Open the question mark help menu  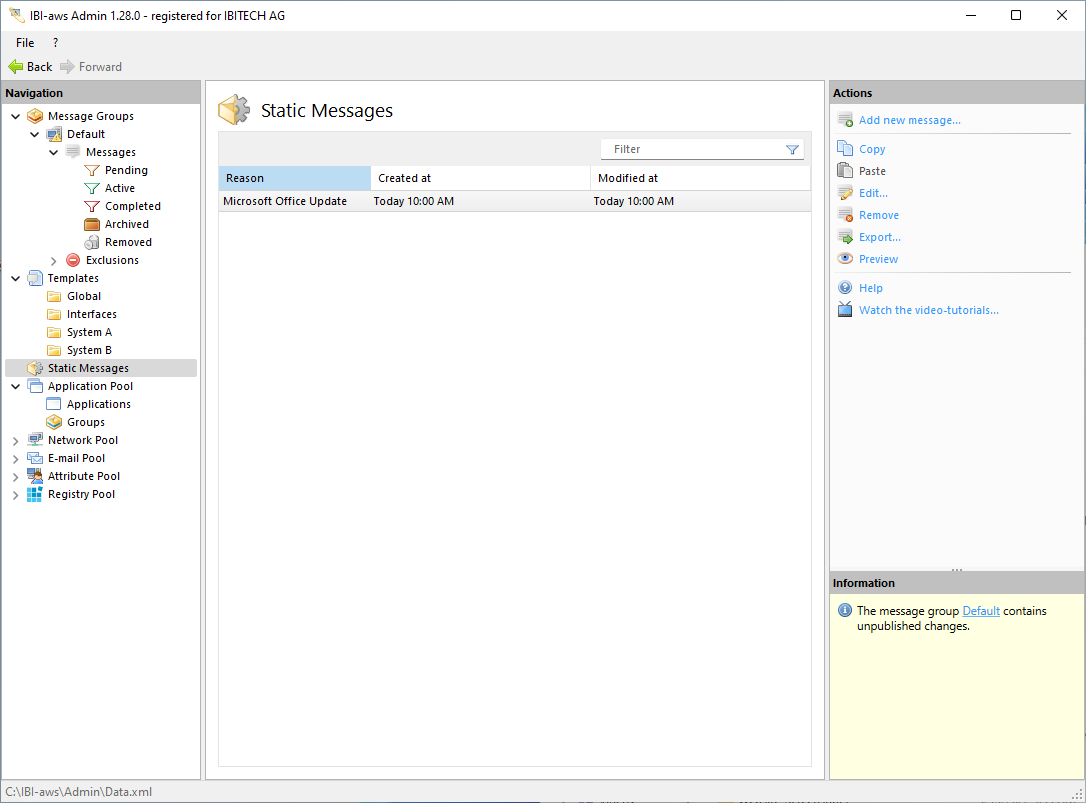click(x=55, y=43)
